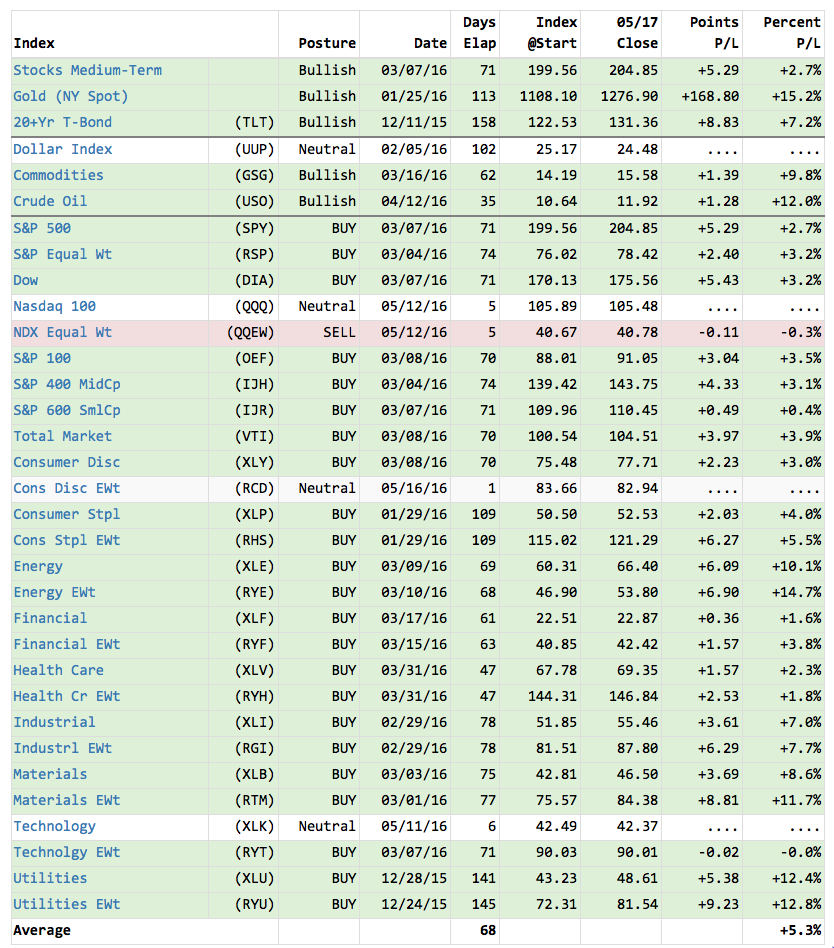Image resolution: width=834 pixels, height=948 pixels.
Task: Click the Cons Disc EWt link
Action: pos(66,488)
